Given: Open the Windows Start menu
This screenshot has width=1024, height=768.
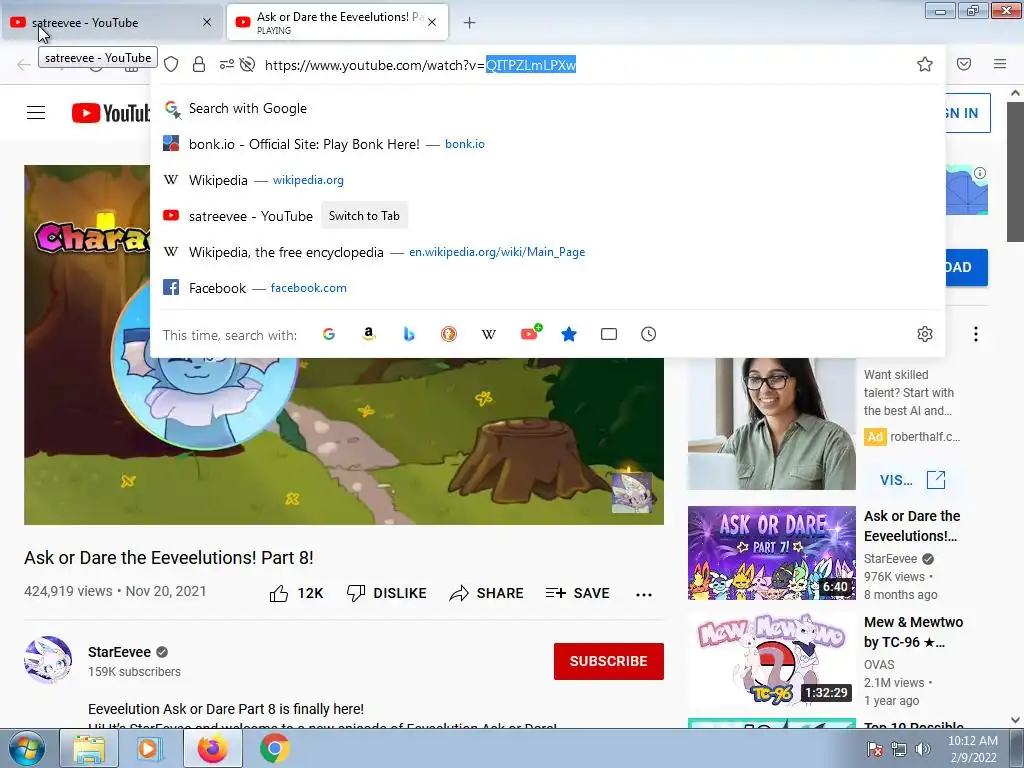Looking at the screenshot, I should (27, 748).
